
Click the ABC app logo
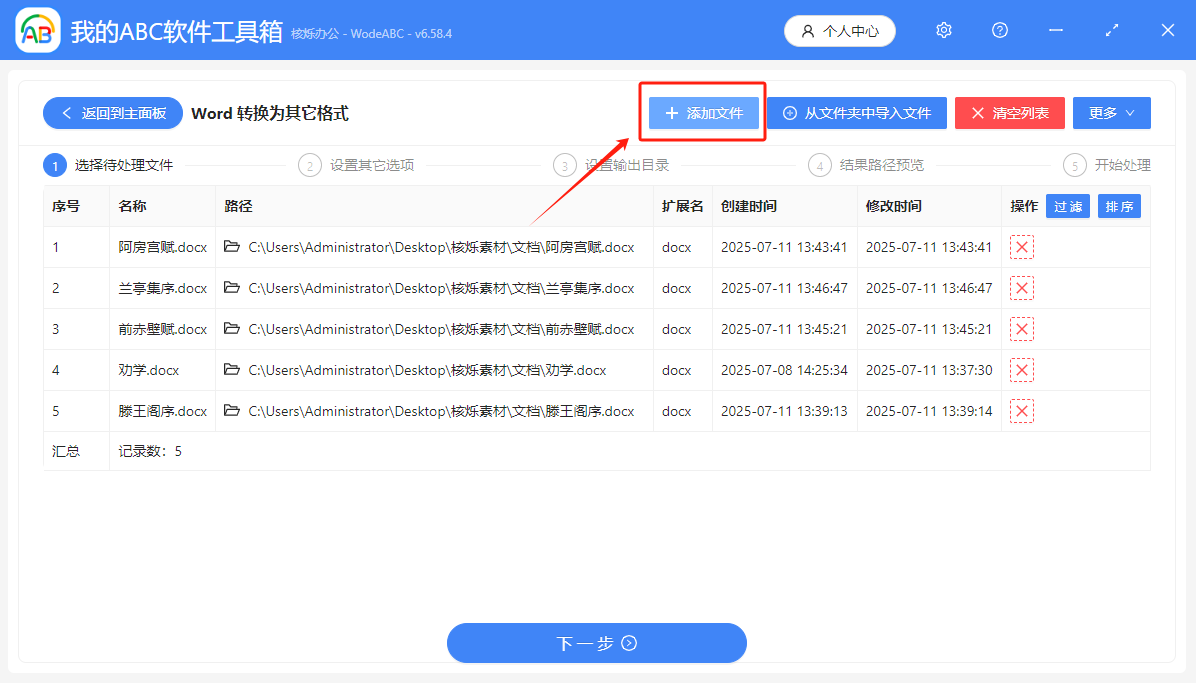coord(37,30)
